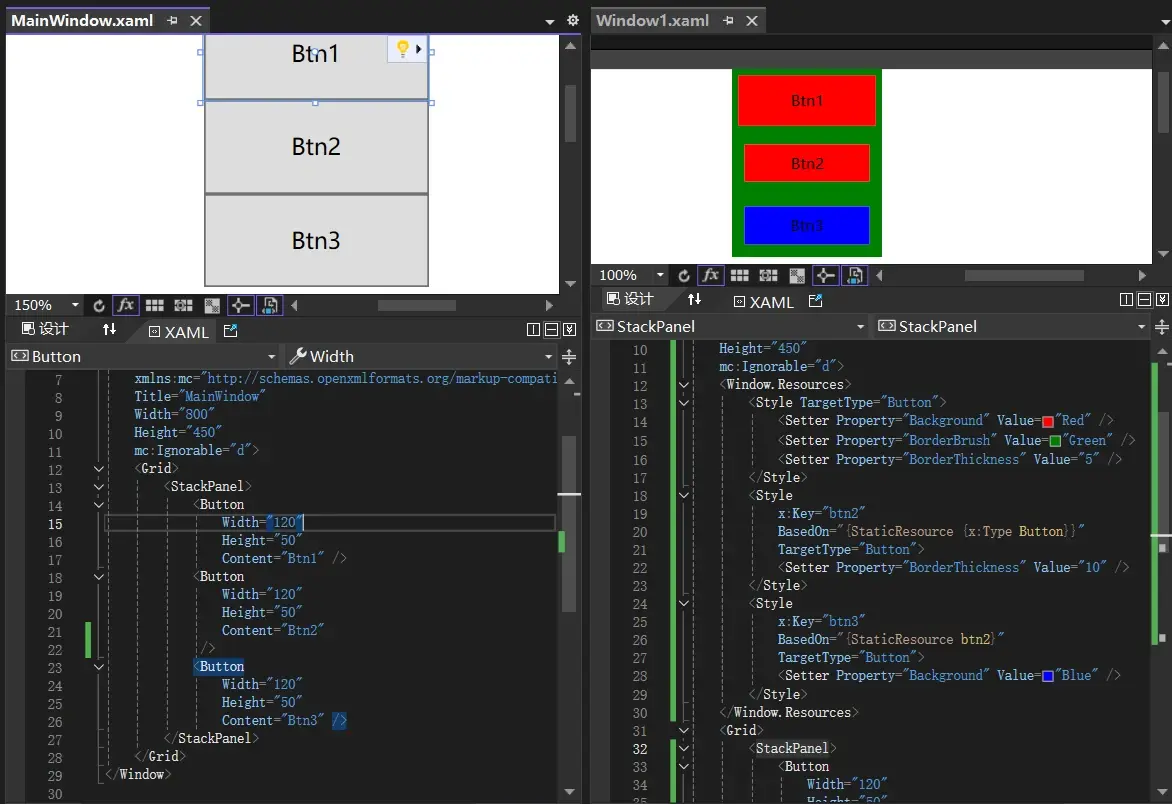Open the right StackPanel navigation dropdown
This screenshot has width=1172, height=804.
pos(1012,327)
